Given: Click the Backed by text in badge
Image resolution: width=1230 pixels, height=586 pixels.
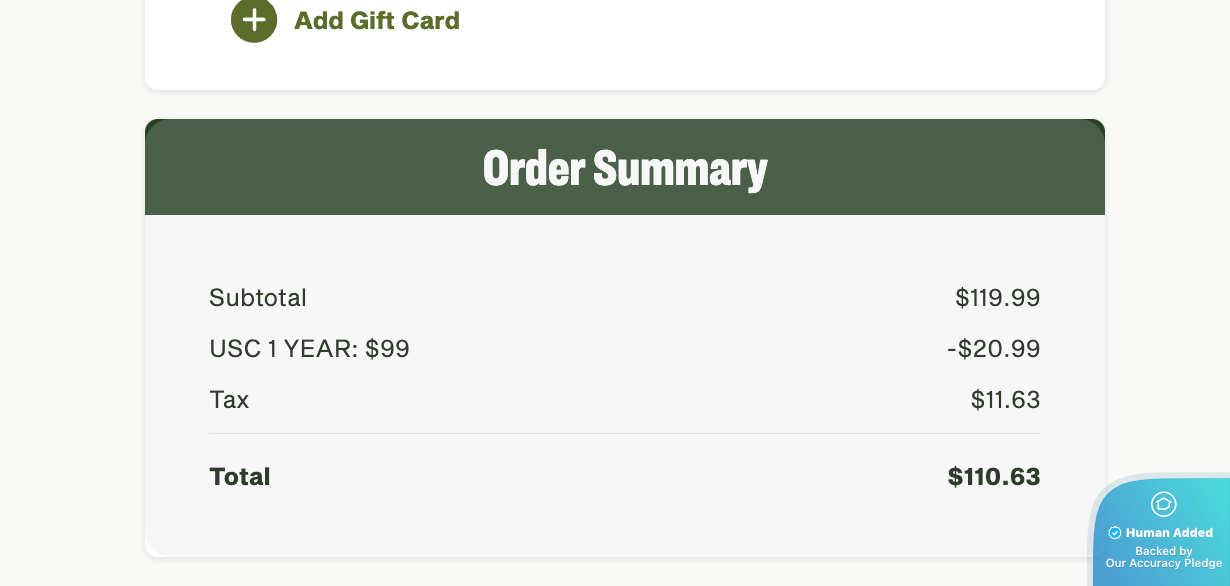Looking at the screenshot, I should [x=1164, y=551].
